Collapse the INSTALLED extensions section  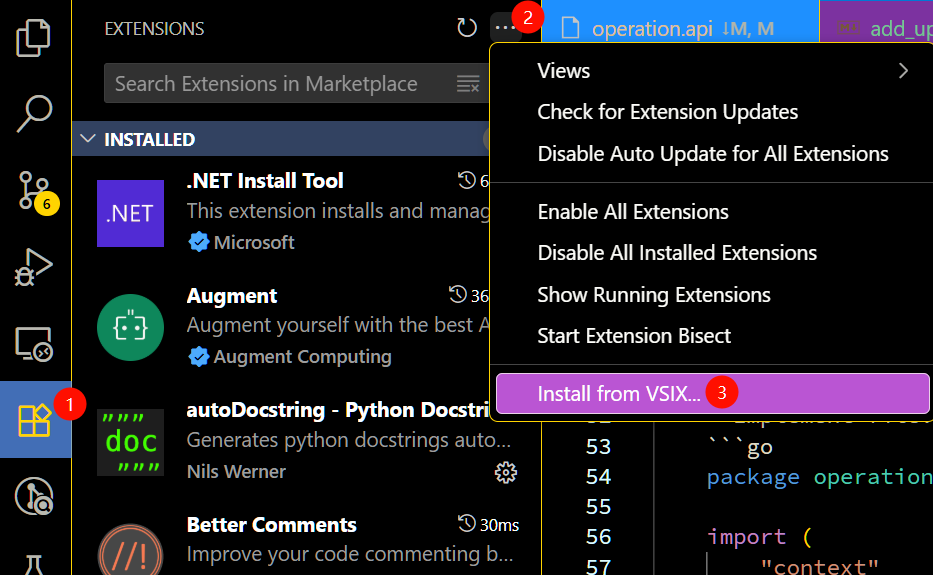click(88, 139)
